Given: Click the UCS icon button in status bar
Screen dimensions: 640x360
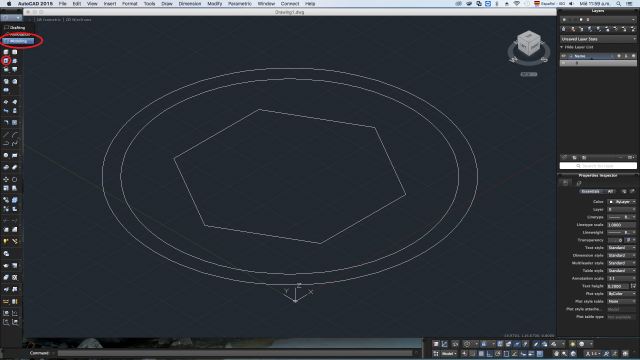Looking at the screenshot, I should [444, 344].
